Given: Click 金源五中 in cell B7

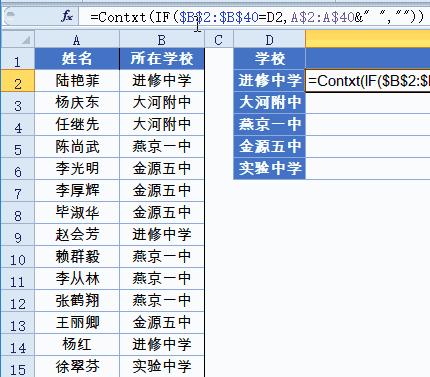Looking at the screenshot, I should 162,191.
